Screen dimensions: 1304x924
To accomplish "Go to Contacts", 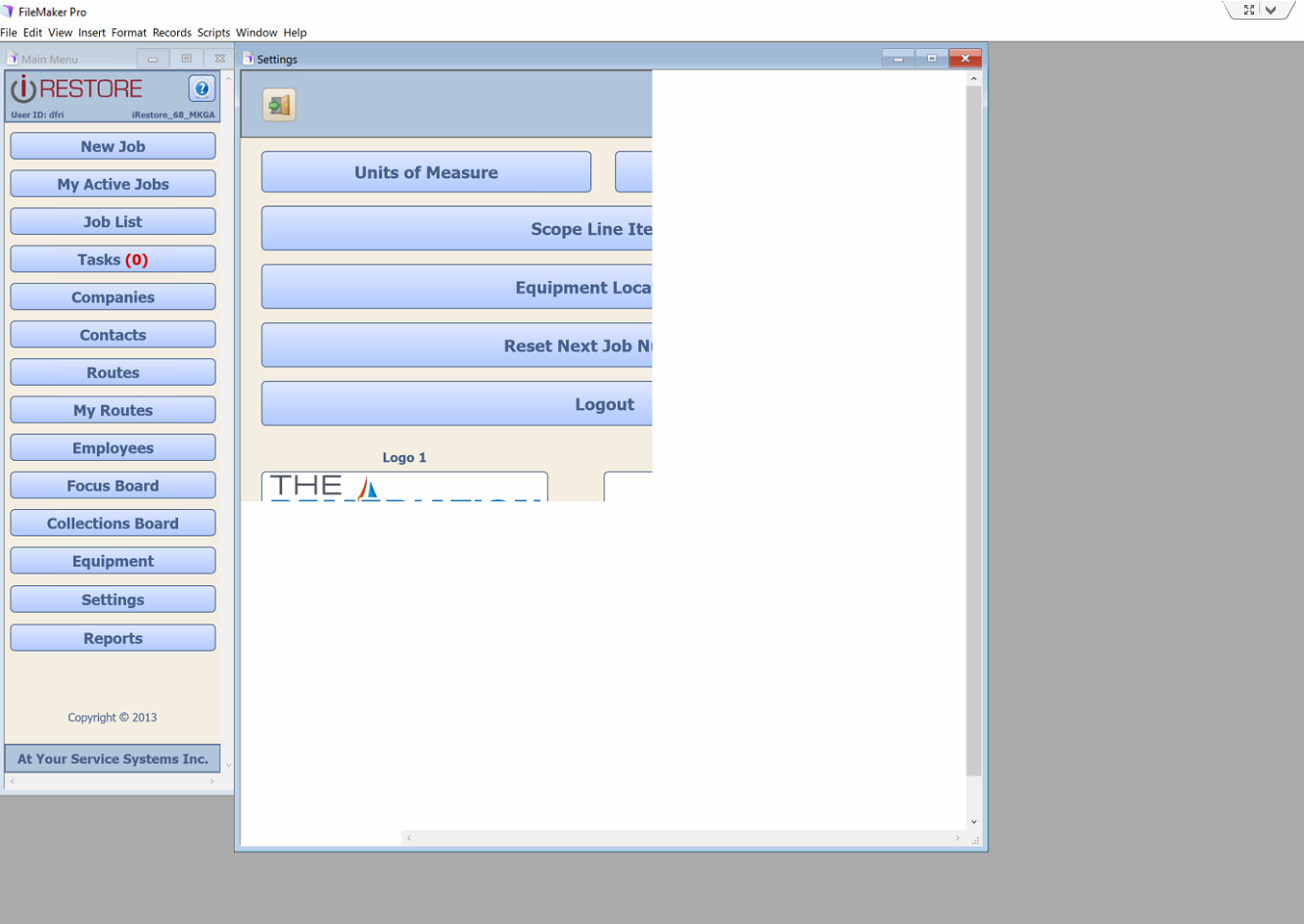I will (113, 335).
